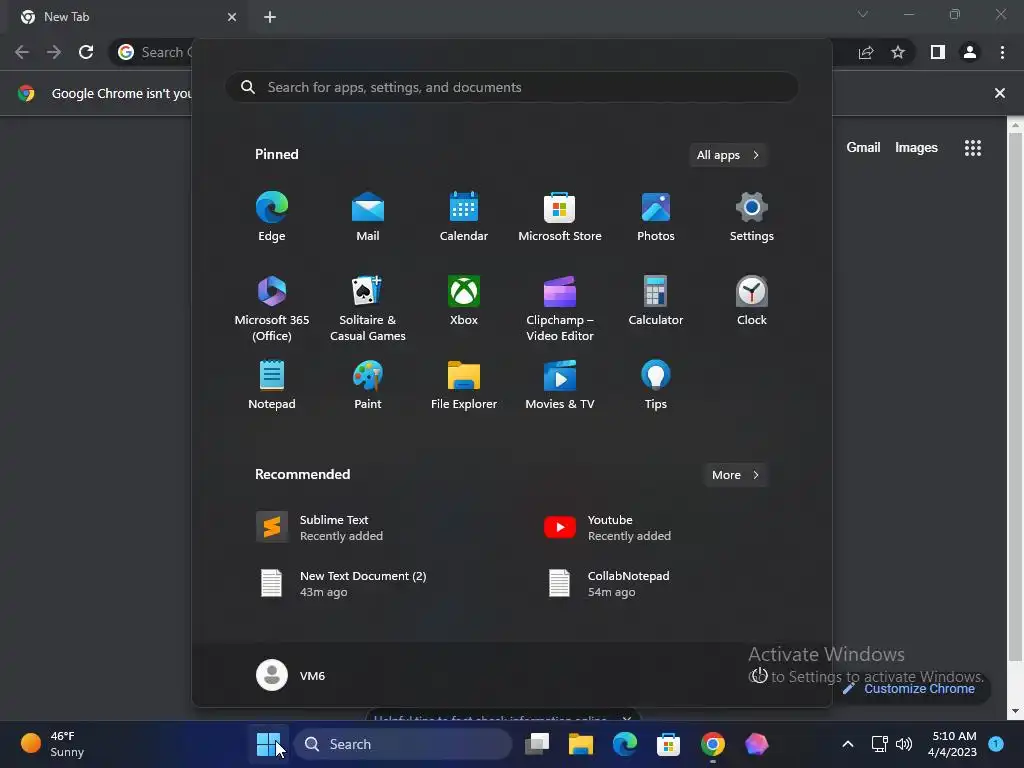Open File Explorer on the taskbar
Image resolution: width=1024 pixels, height=768 pixels.
pos(581,744)
